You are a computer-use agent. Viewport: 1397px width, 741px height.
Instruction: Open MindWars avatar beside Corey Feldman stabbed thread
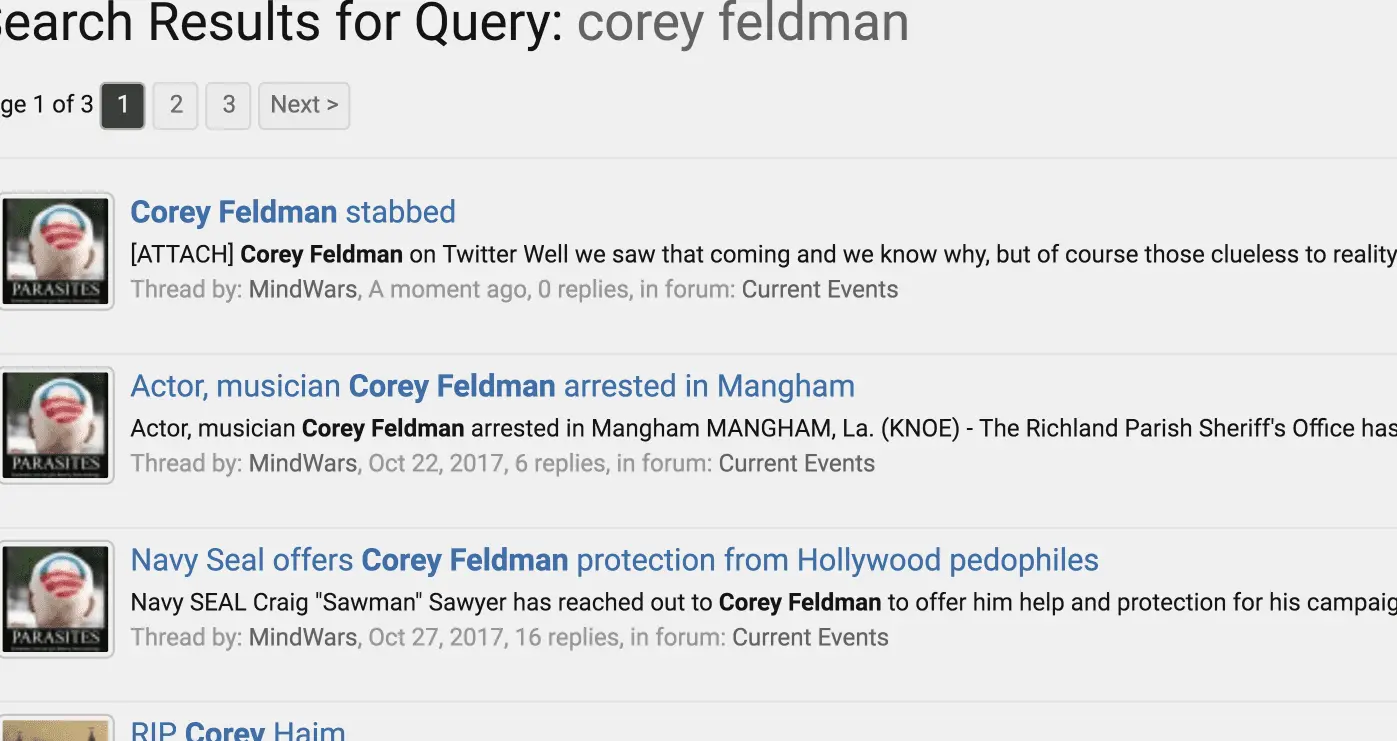point(56,251)
